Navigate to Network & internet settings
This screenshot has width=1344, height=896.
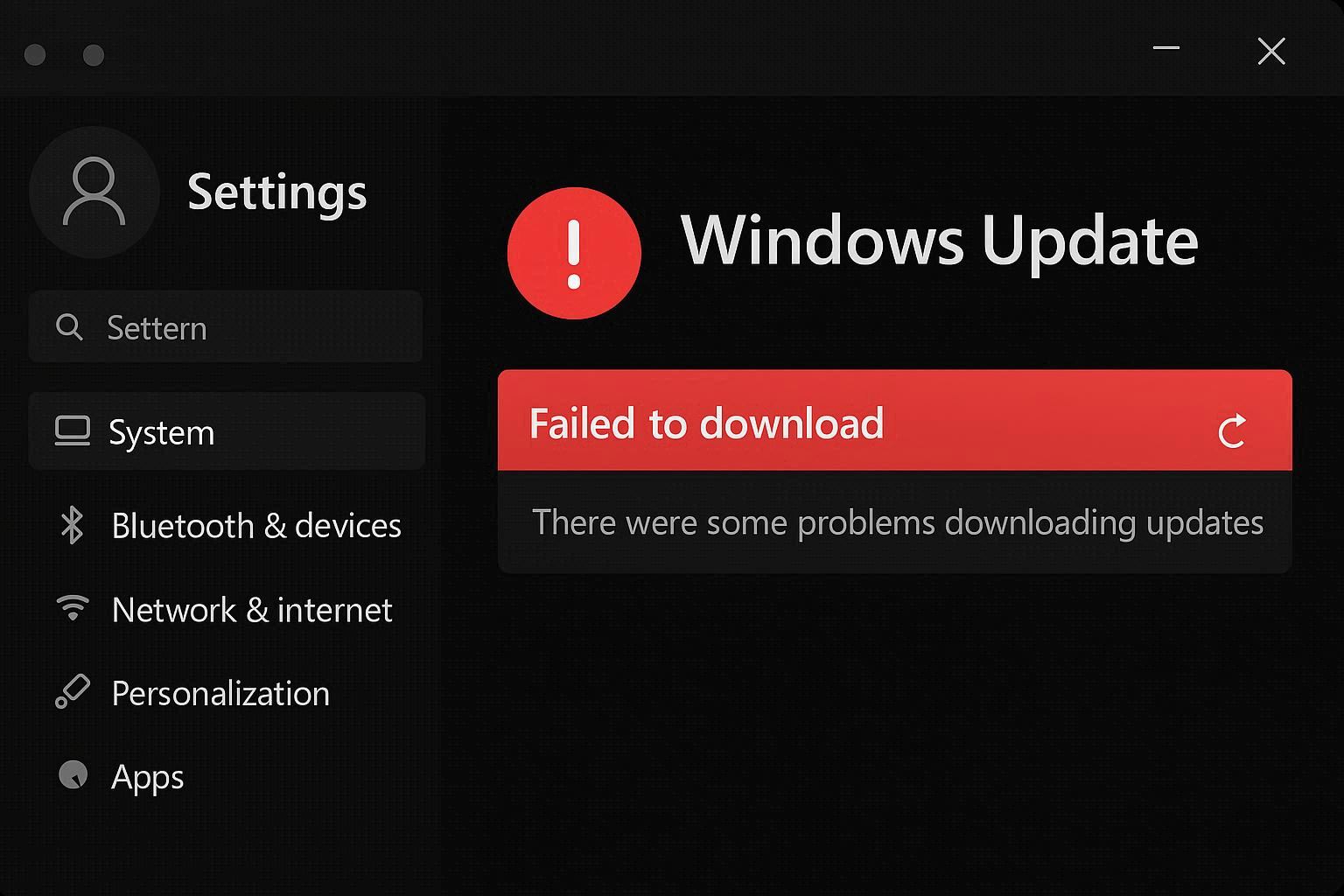(251, 609)
